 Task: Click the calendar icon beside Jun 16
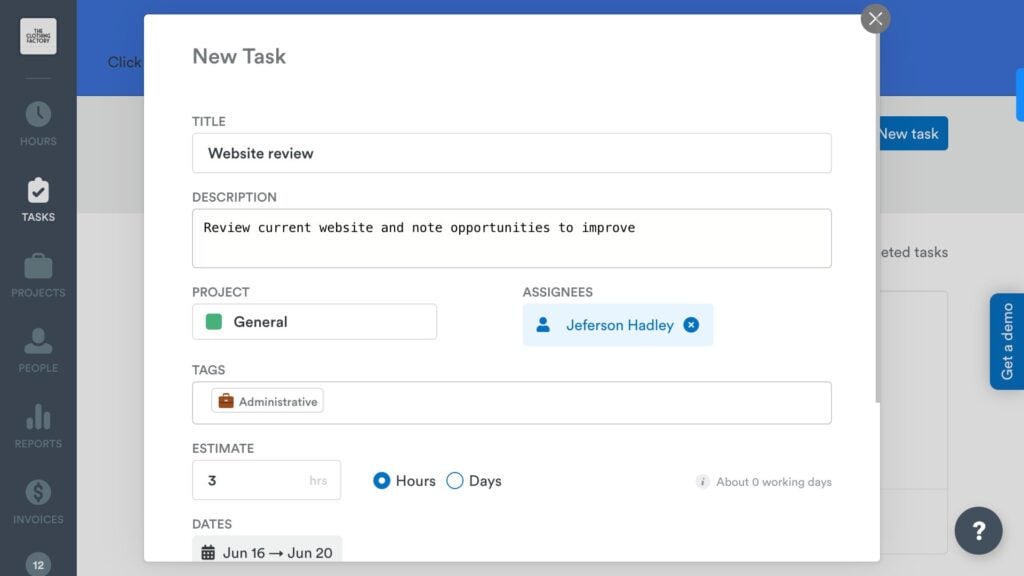pyautogui.click(x=207, y=550)
